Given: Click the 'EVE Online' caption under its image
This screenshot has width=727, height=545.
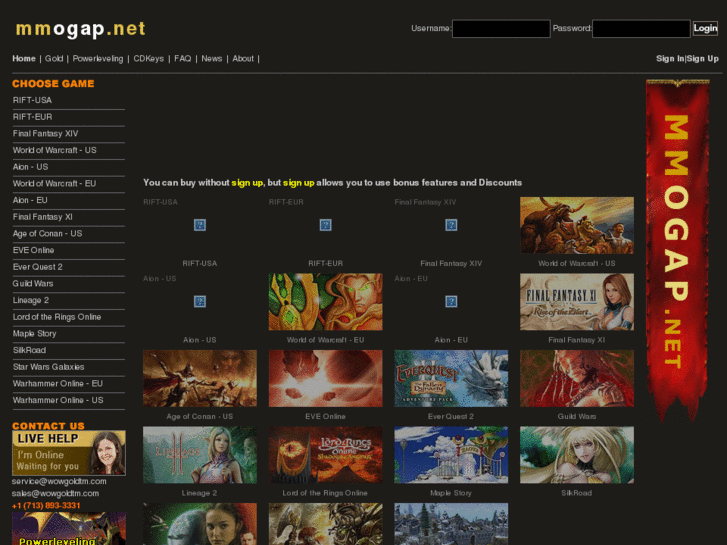Looking at the screenshot, I should (325, 417).
